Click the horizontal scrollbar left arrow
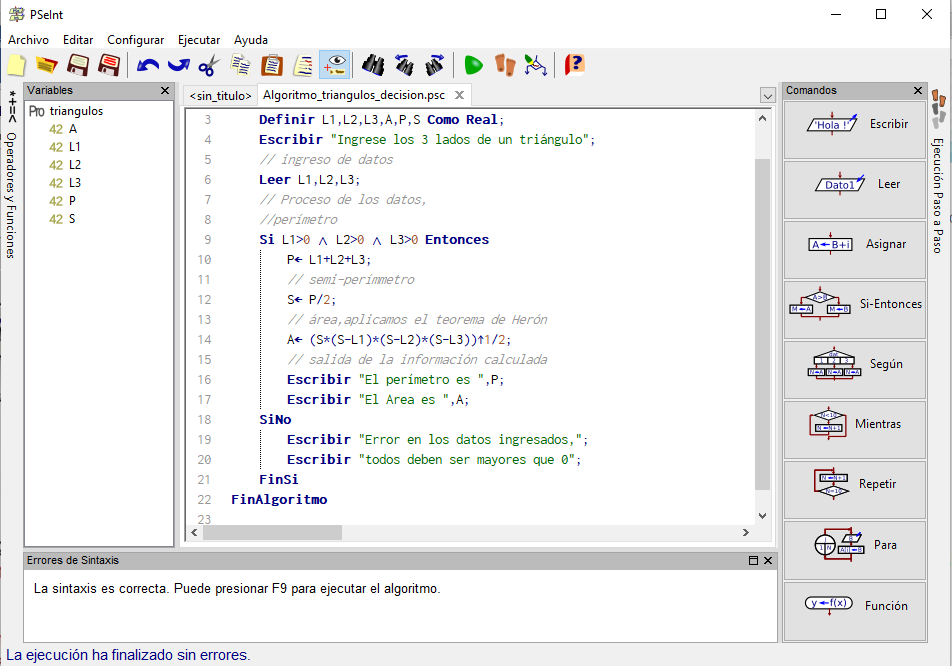 coord(194,532)
